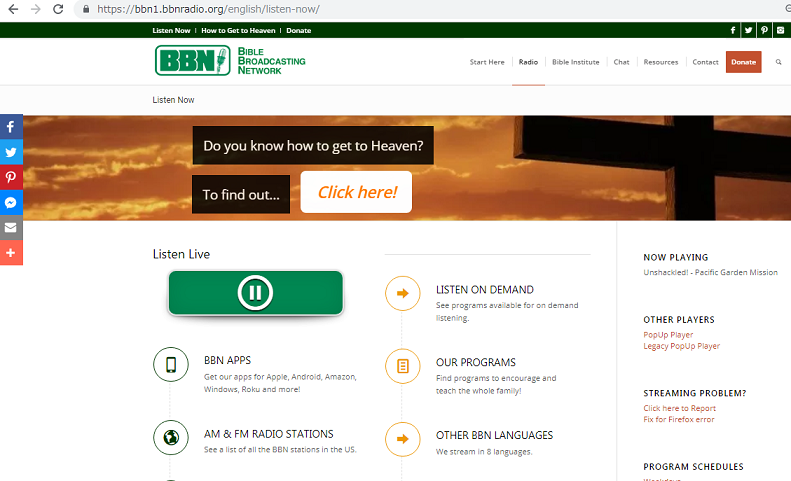Open the Legacy PopUp Player link
791x481 pixels.
coord(682,346)
